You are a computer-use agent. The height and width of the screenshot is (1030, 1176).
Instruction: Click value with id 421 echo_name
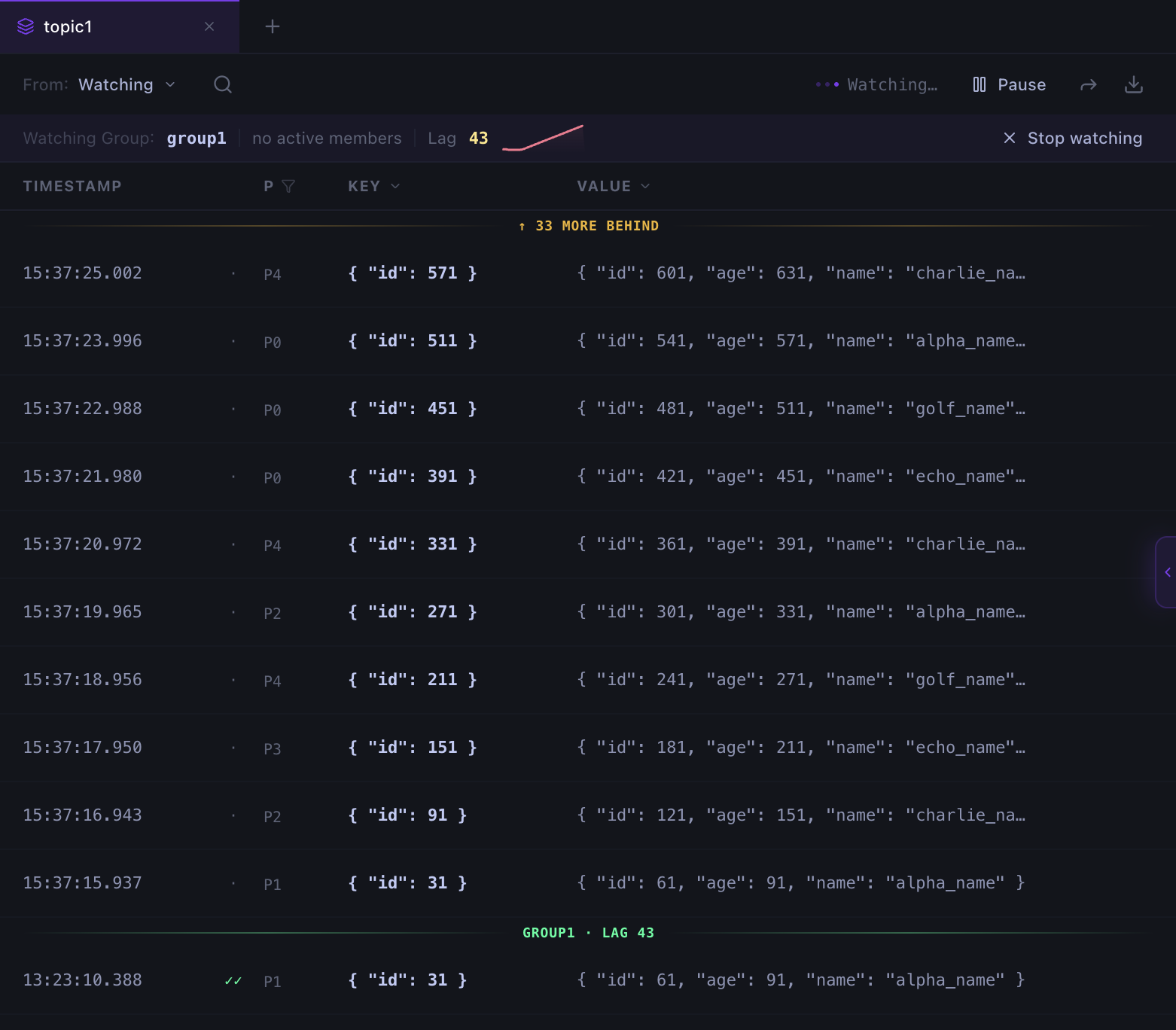tap(801, 477)
